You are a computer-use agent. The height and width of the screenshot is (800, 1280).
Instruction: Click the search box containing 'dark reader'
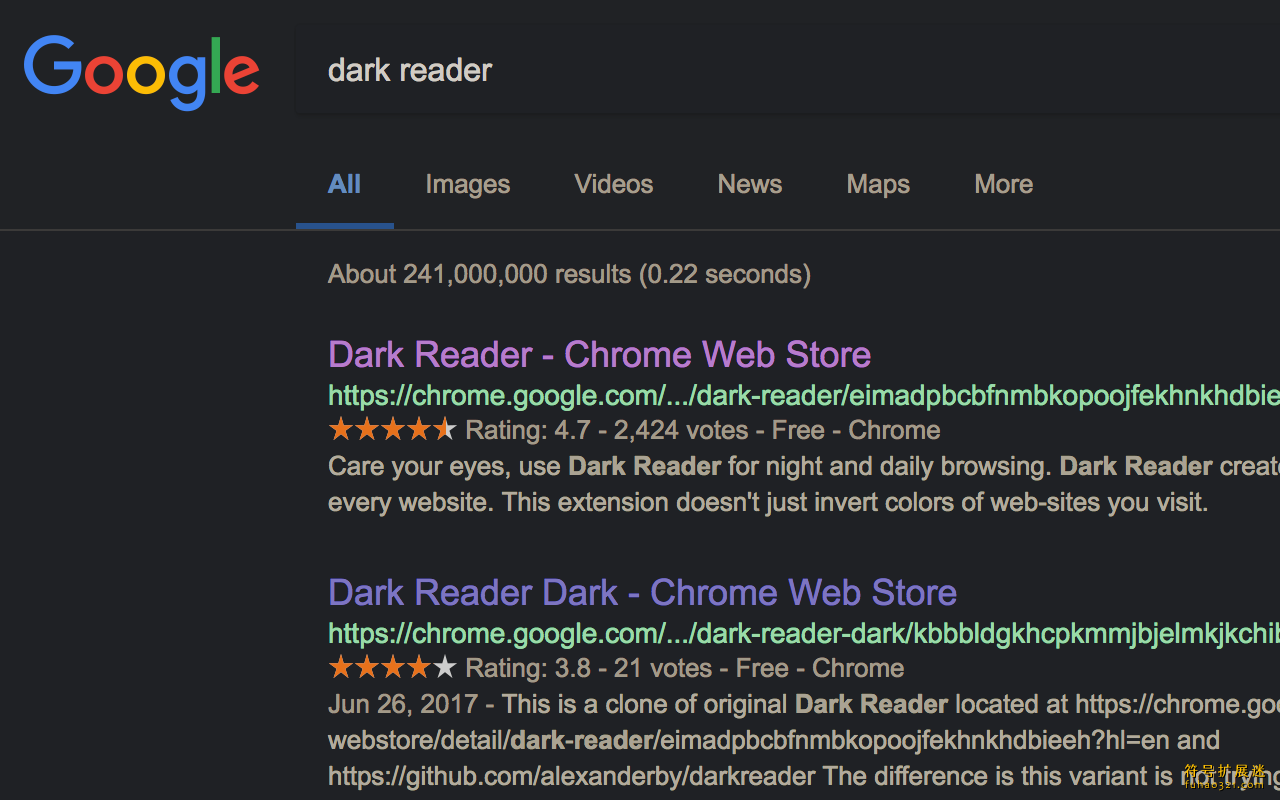788,71
